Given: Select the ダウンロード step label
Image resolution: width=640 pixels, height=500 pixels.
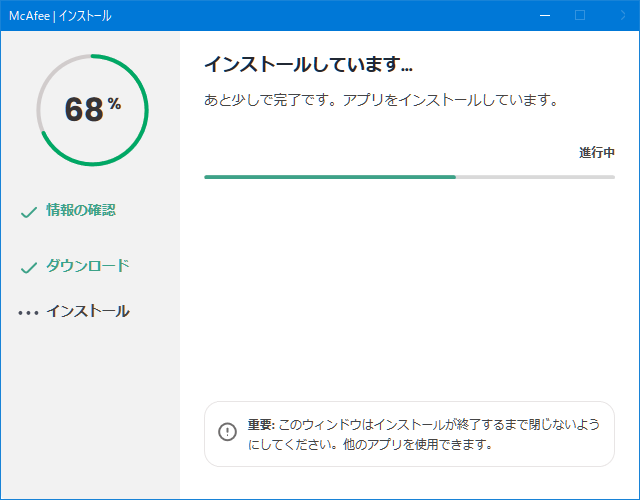Looking at the screenshot, I should pos(88,265).
